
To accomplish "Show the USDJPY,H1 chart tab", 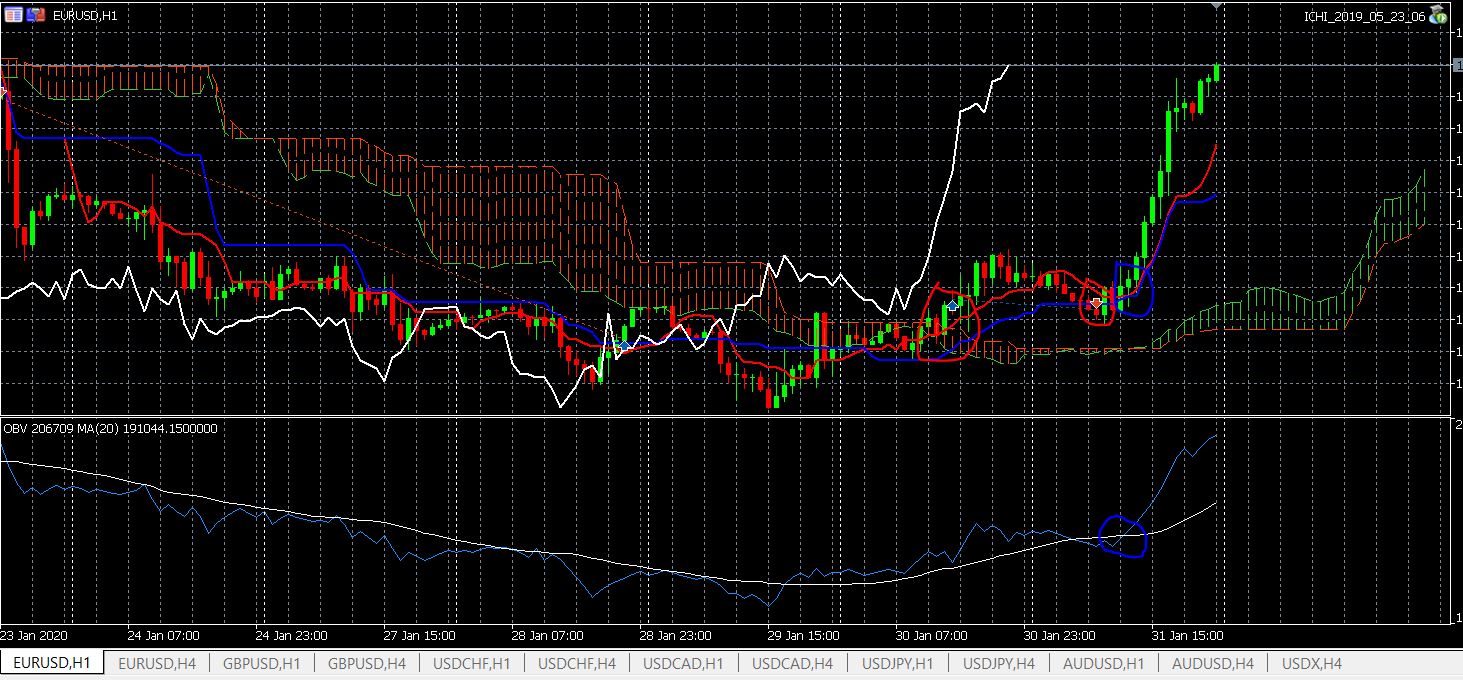I will [x=898, y=663].
